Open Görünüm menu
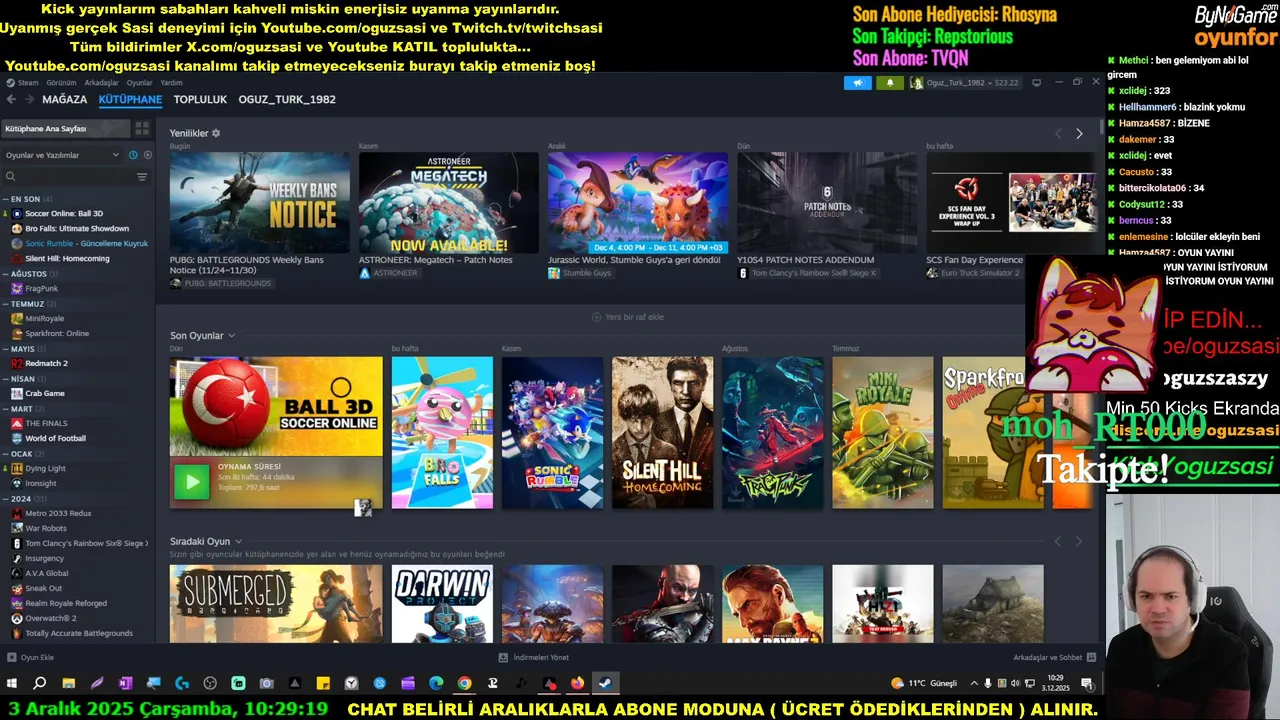Image resolution: width=1280 pixels, height=720 pixels. coord(61,83)
